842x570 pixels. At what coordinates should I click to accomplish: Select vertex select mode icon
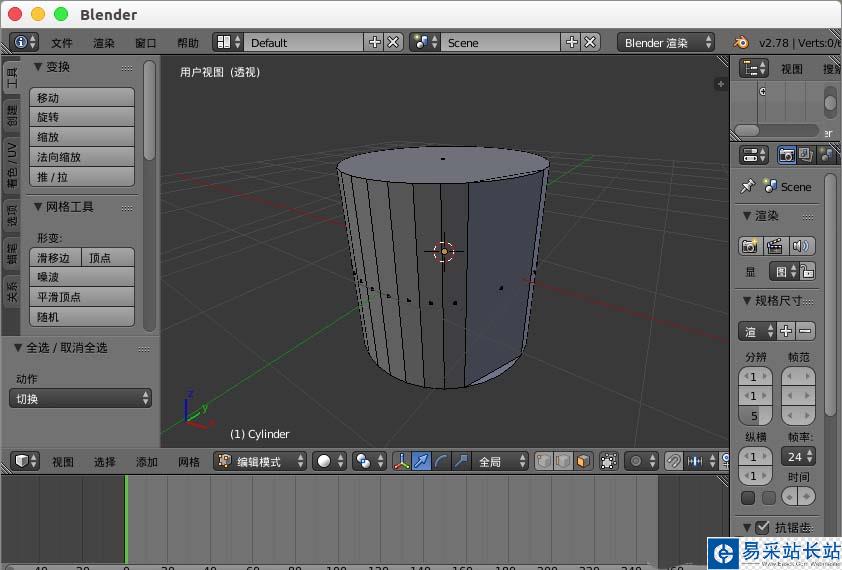[x=543, y=461]
